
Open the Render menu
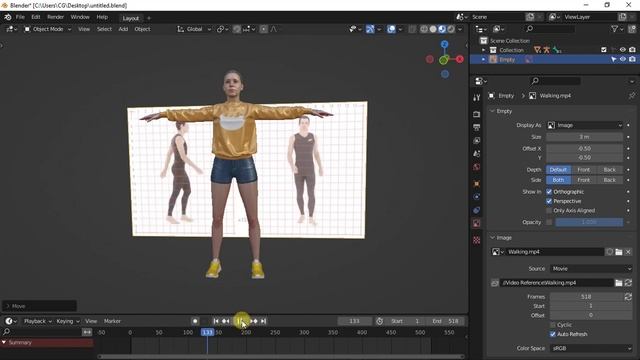point(56,17)
